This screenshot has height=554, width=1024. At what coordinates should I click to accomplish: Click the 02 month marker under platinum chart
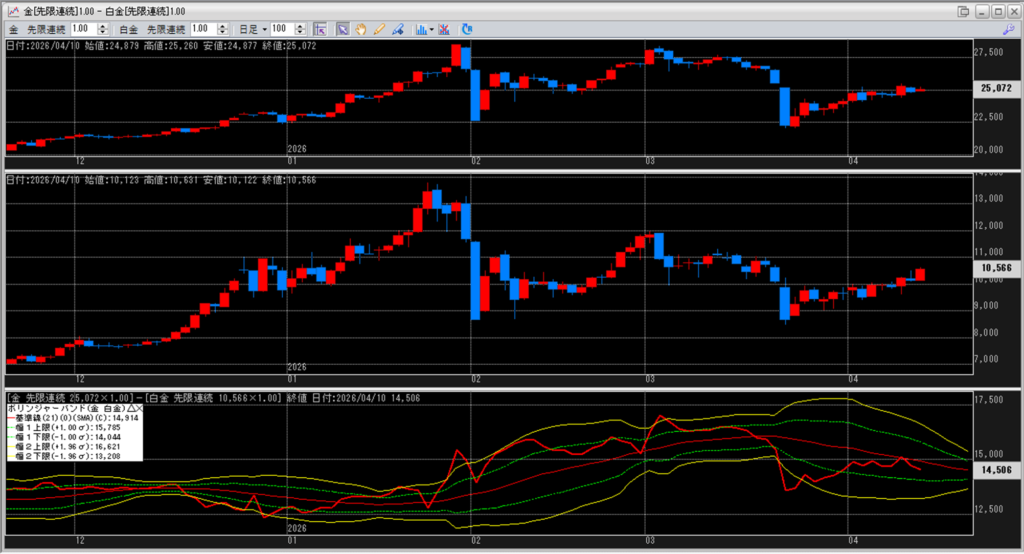click(x=475, y=379)
